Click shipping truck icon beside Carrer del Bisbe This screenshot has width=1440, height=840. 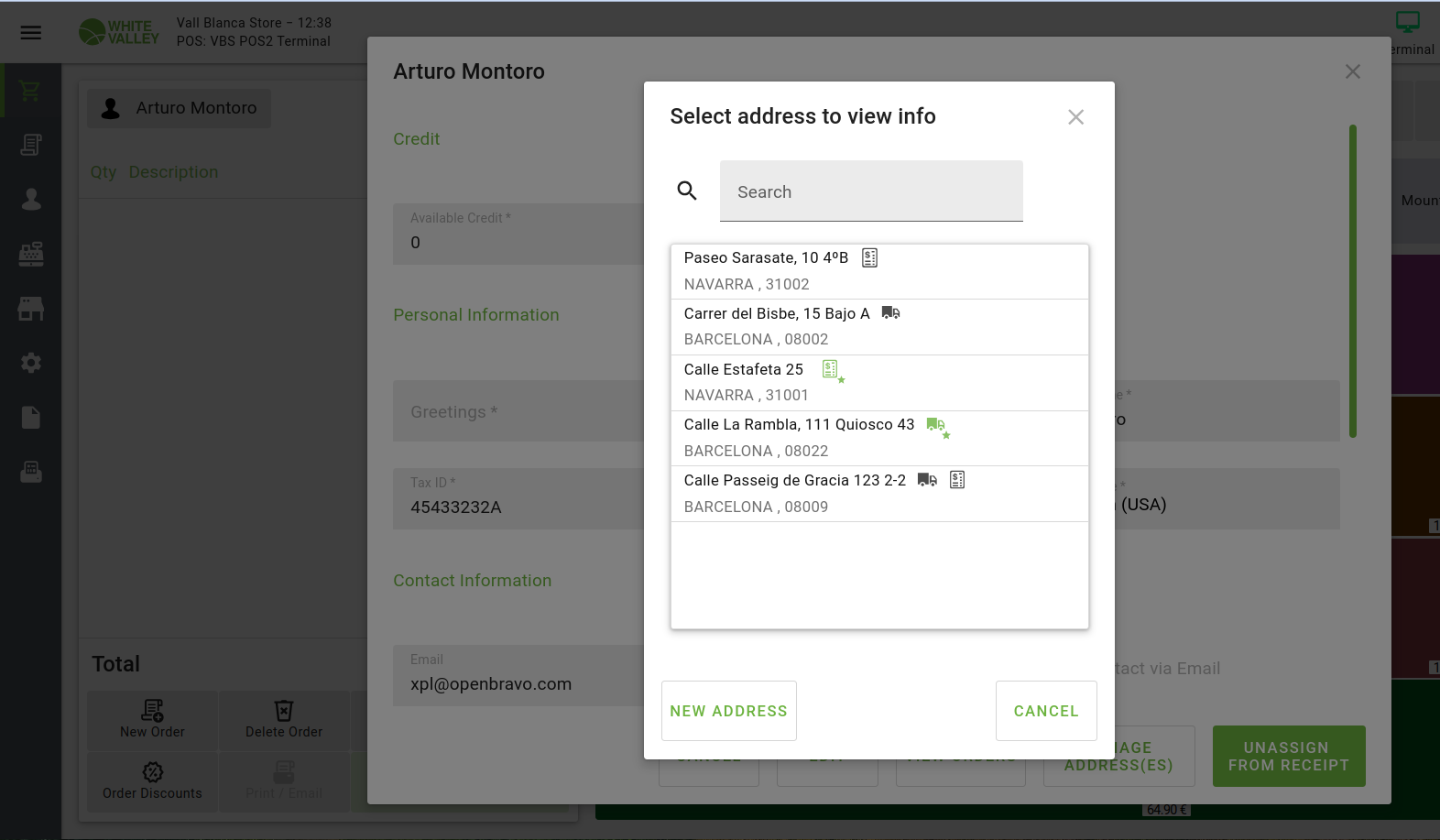(890, 313)
